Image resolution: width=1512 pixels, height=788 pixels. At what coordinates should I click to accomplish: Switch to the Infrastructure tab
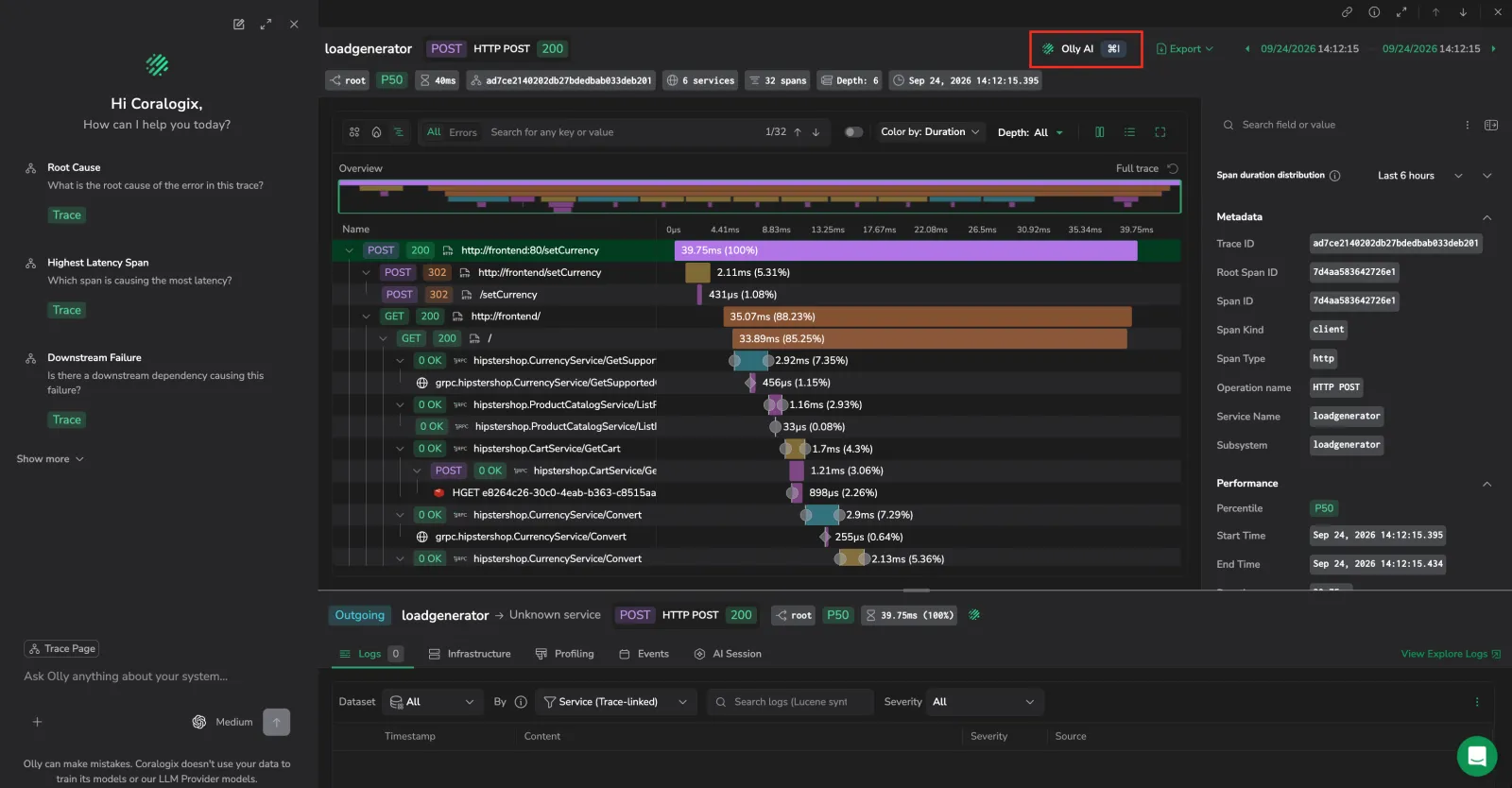tap(470, 654)
